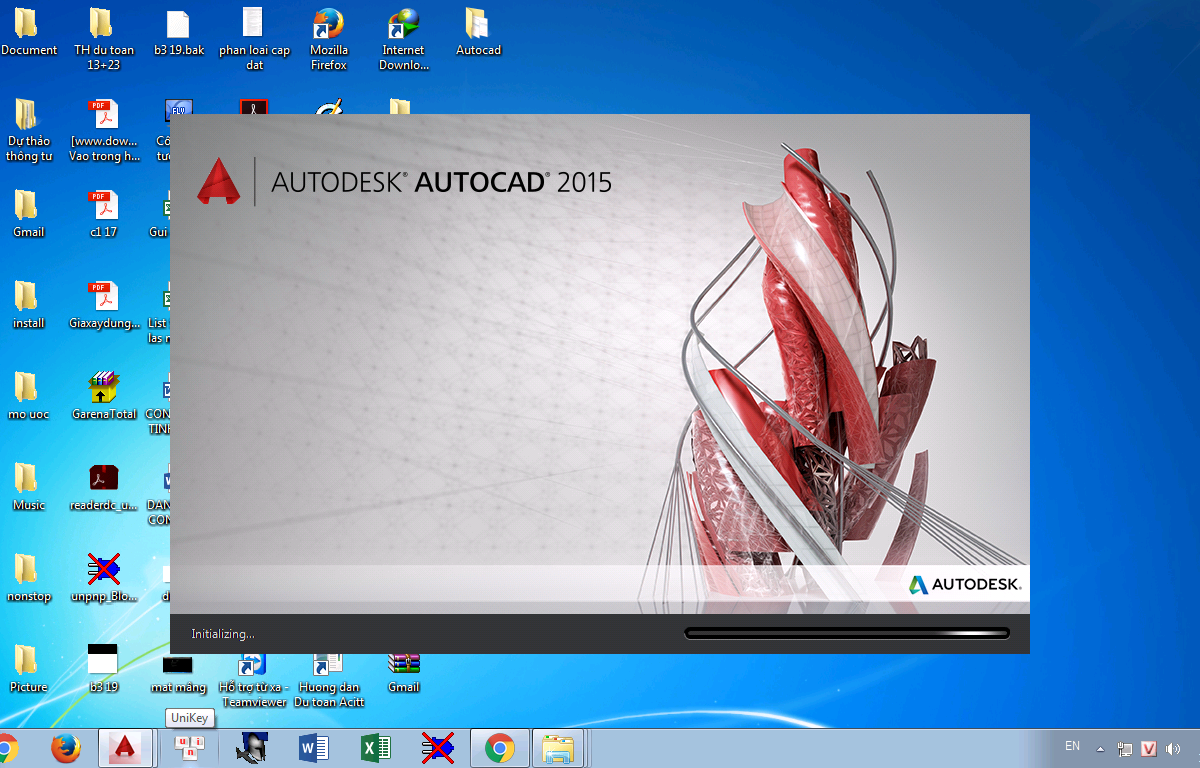Click the AutoCAD initialization progress bar
1200x768 pixels.
[x=846, y=633]
